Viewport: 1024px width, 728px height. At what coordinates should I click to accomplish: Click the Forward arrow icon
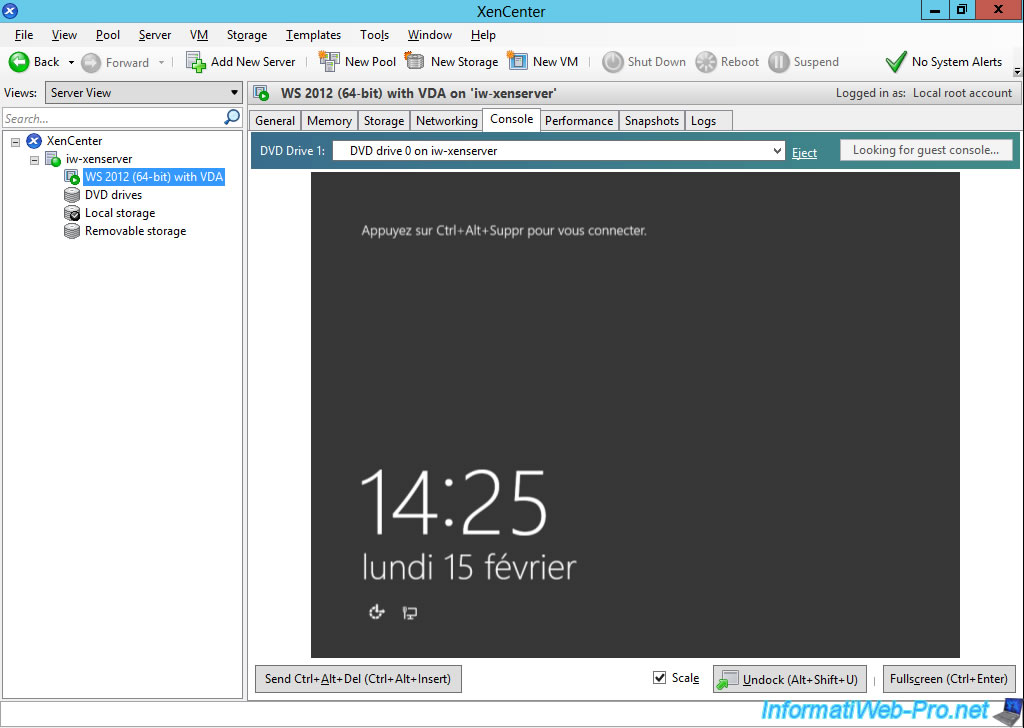click(91, 63)
